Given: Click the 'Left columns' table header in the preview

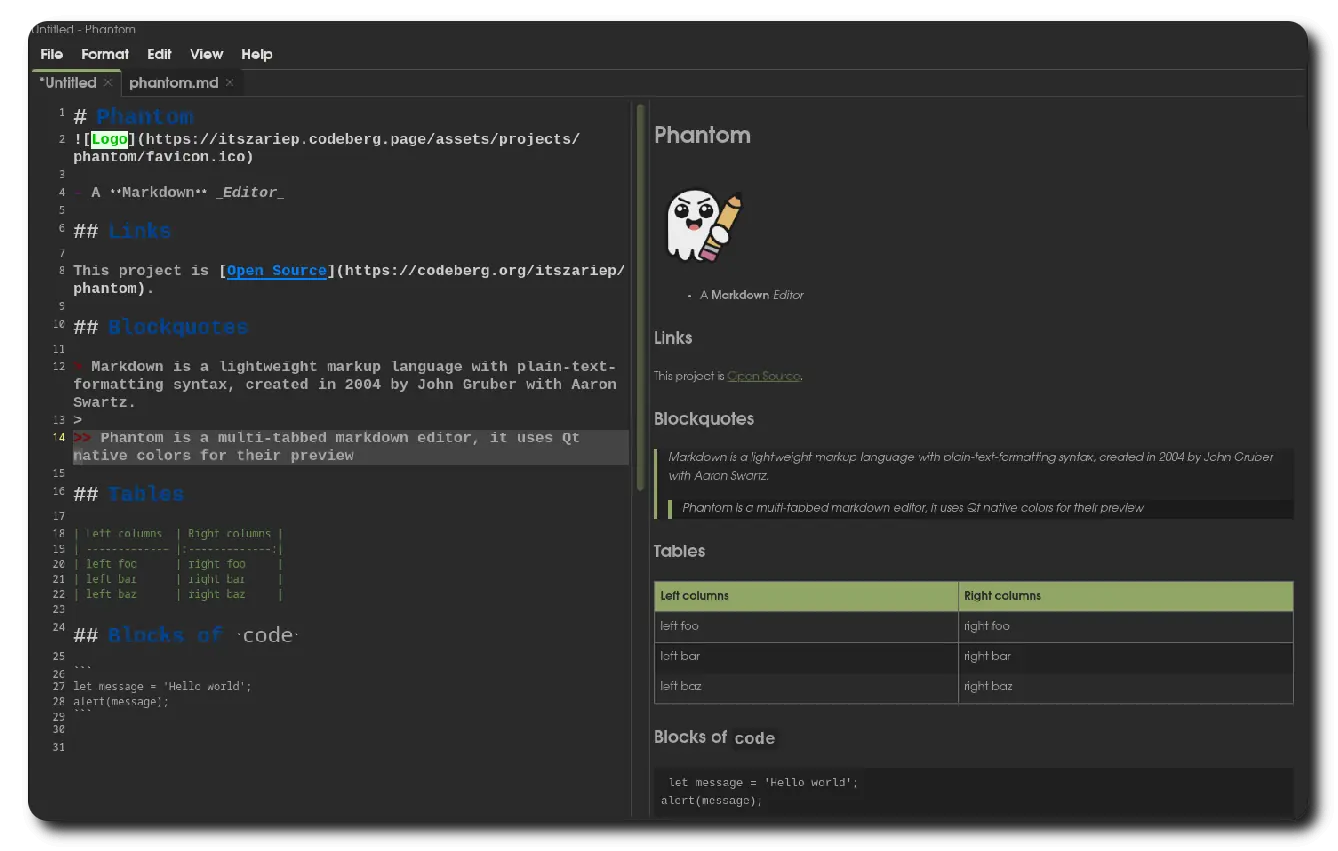Looking at the screenshot, I should pos(695,596).
